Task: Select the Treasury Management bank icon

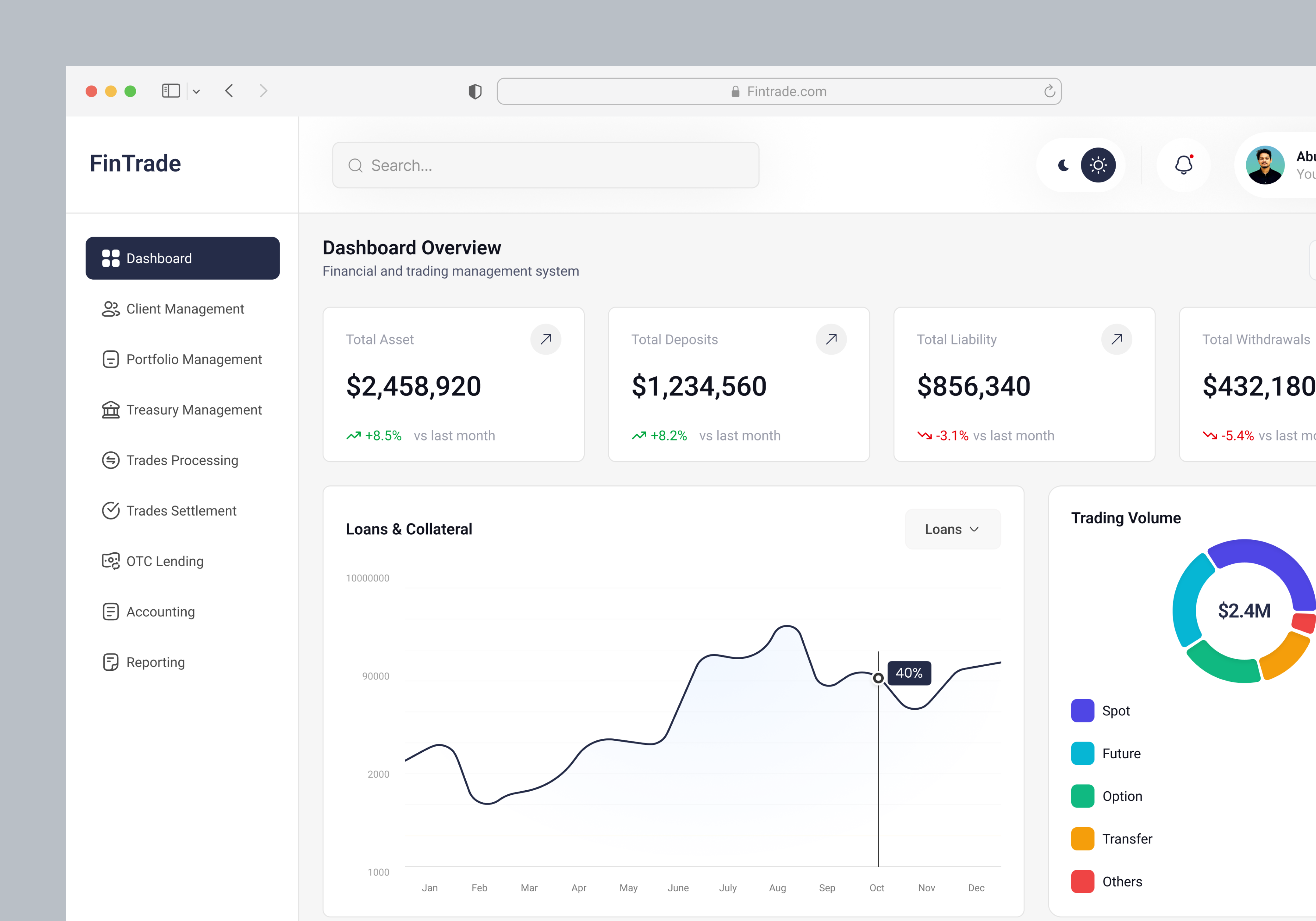Action: [x=110, y=410]
